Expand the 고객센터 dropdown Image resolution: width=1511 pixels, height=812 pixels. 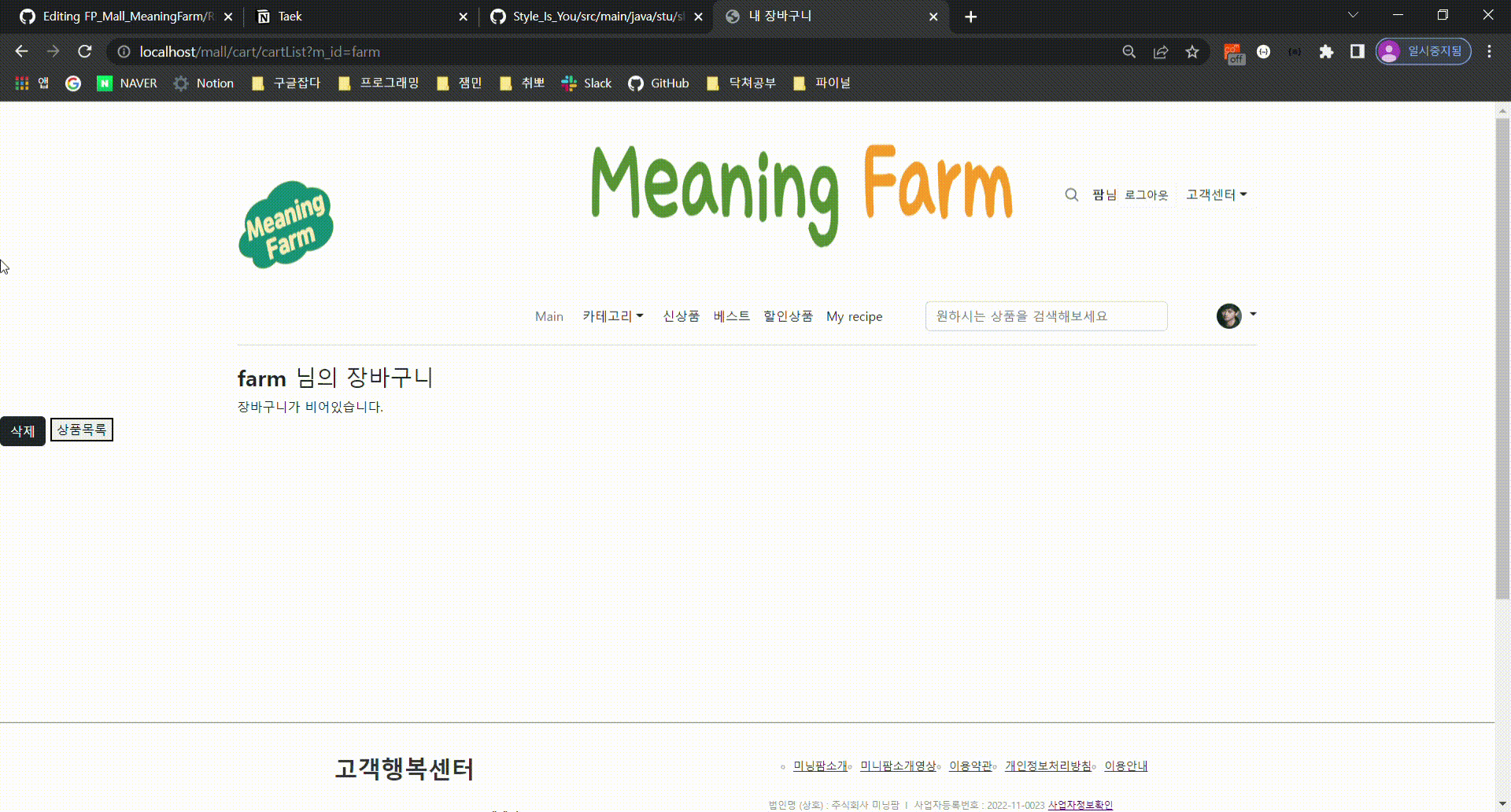click(x=1216, y=194)
